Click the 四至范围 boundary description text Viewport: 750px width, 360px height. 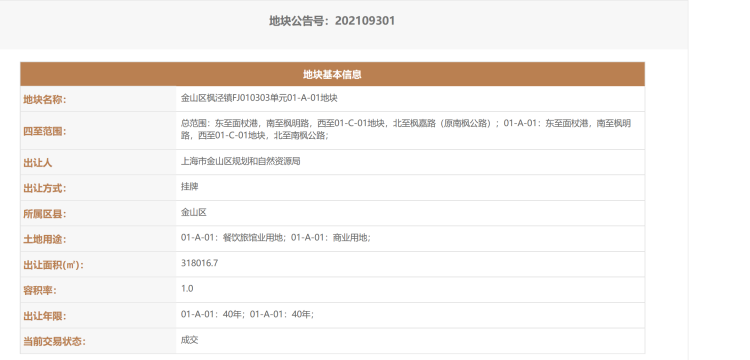(x=406, y=129)
